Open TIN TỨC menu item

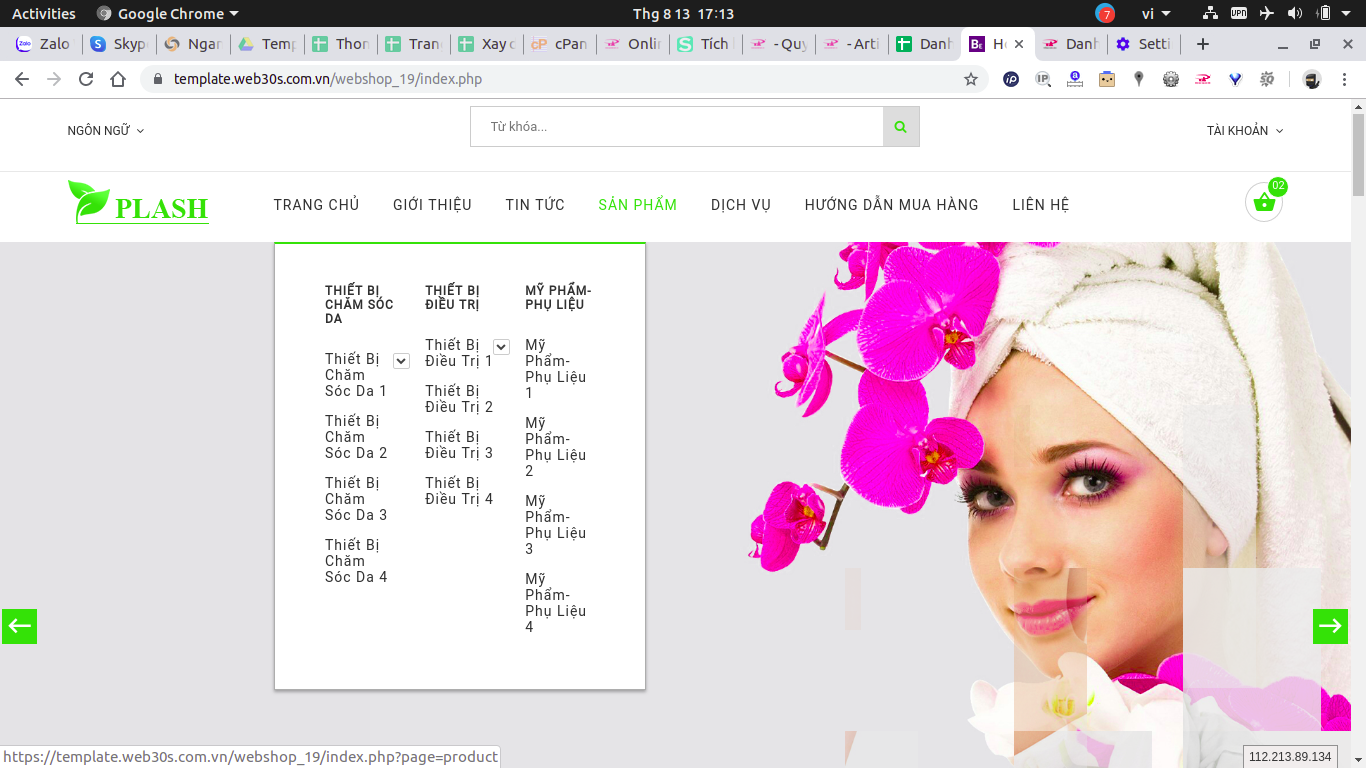point(535,204)
